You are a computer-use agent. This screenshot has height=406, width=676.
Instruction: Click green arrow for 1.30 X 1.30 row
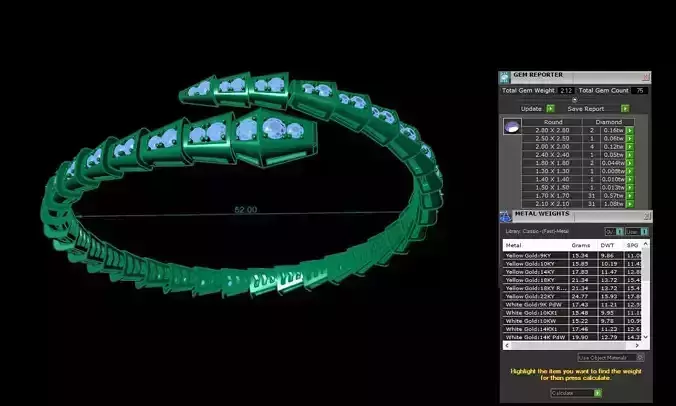tap(630, 171)
